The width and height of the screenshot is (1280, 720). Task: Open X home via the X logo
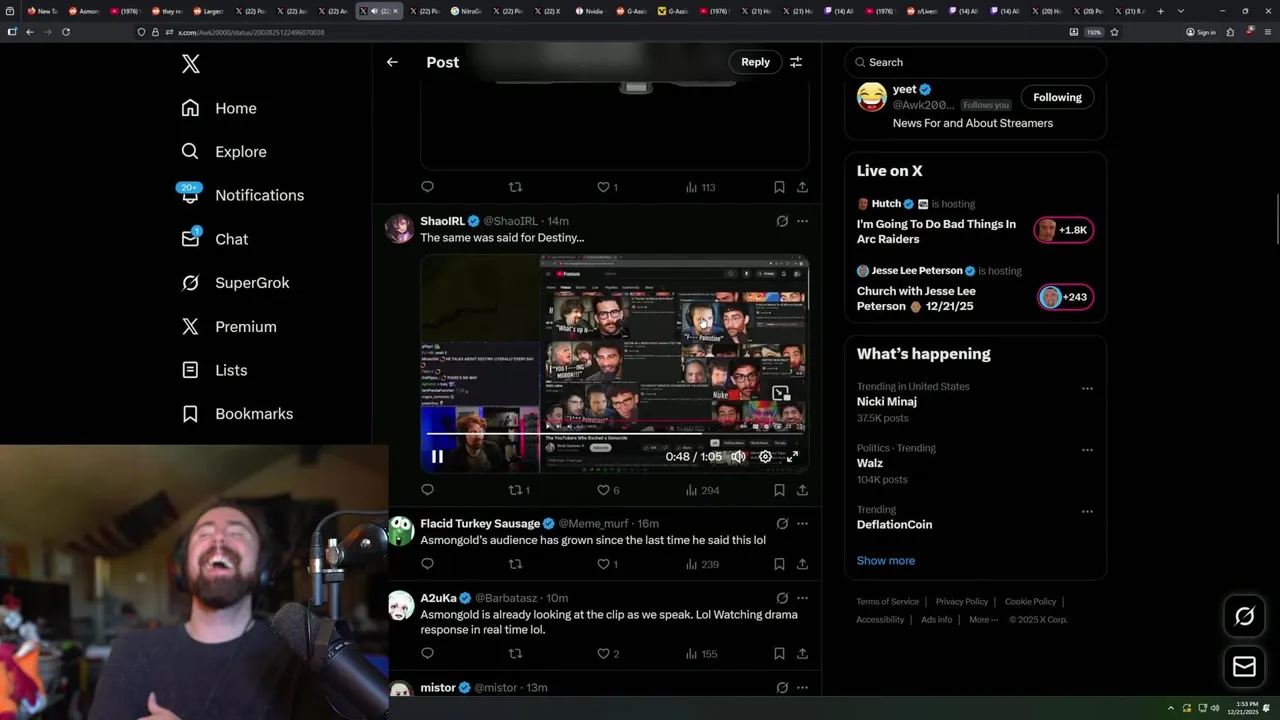[x=191, y=64]
